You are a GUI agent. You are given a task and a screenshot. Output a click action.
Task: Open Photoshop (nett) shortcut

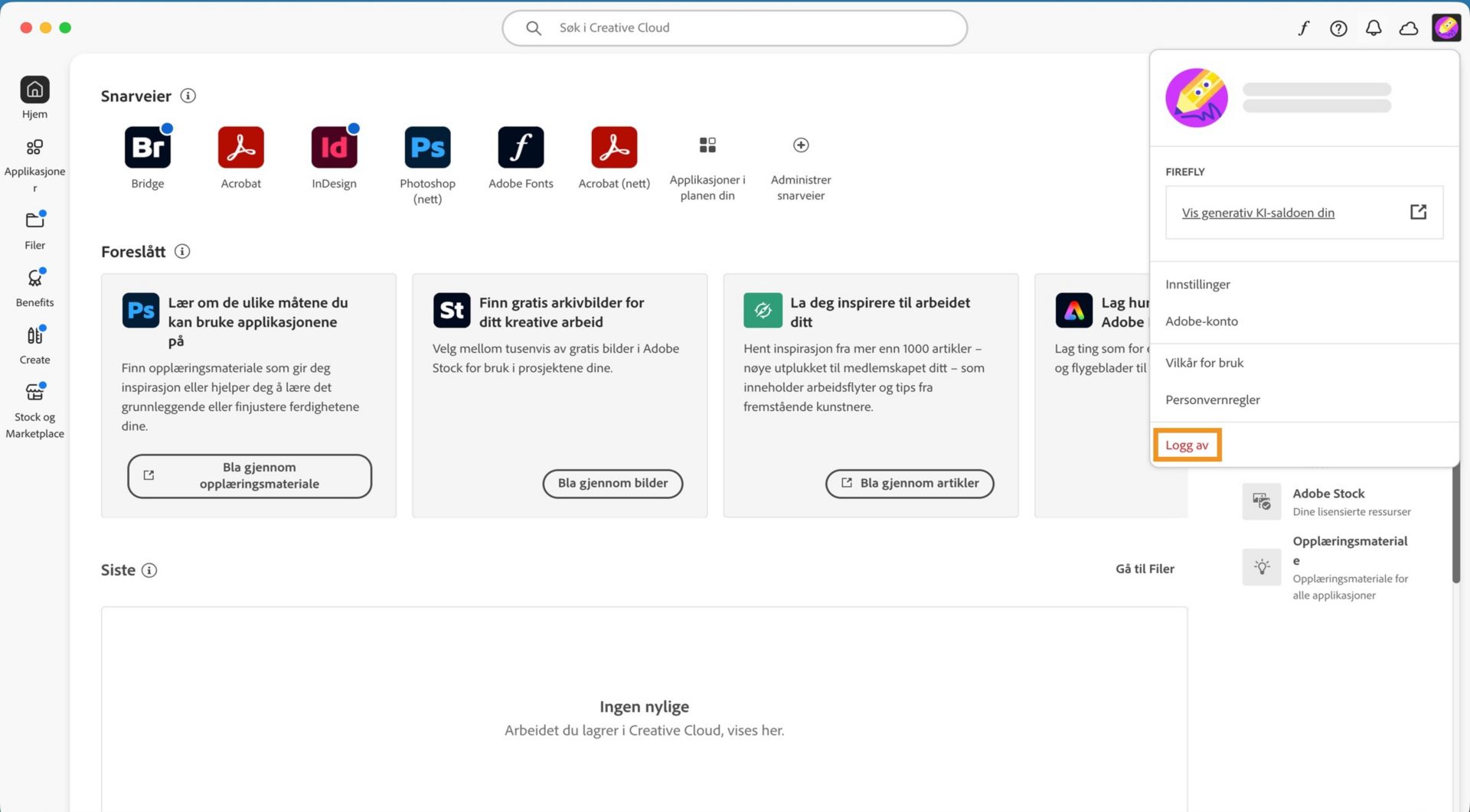427,147
